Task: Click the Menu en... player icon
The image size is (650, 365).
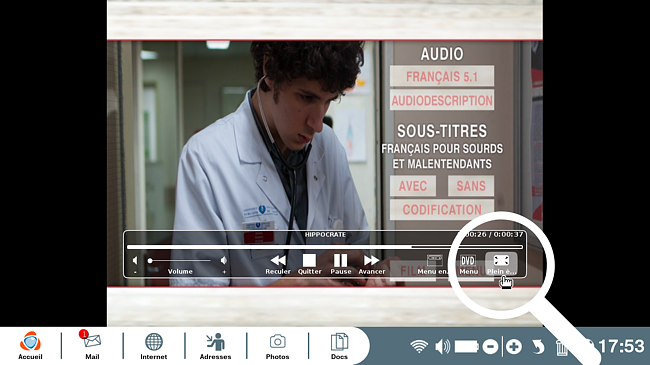Action: pos(434,264)
